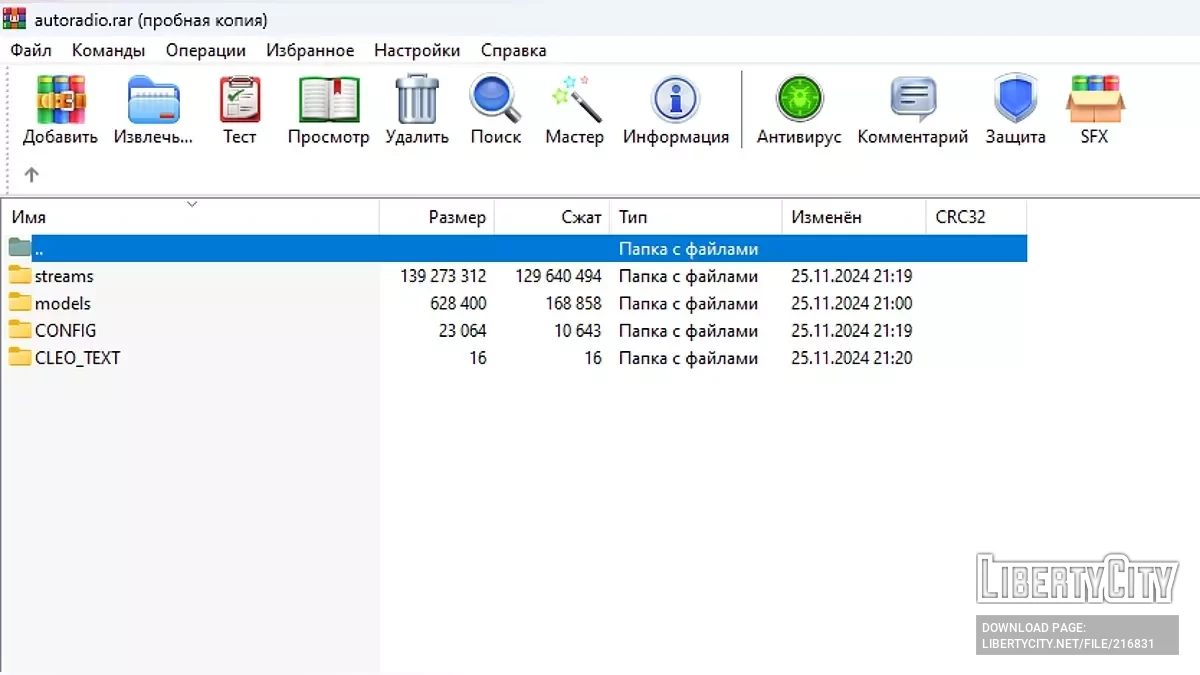Sort files by Размер column header

pyautogui.click(x=456, y=217)
